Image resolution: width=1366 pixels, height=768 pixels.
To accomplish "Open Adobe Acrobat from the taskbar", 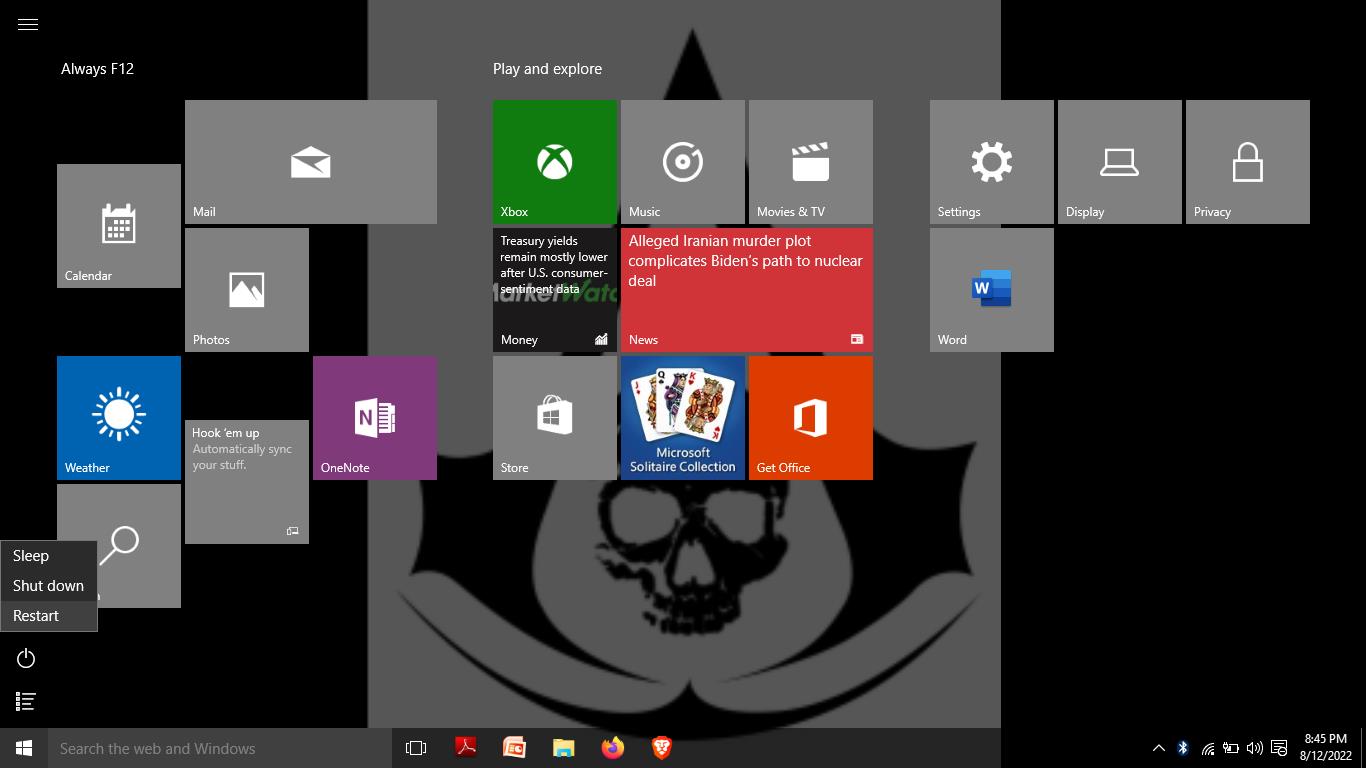I will 465,748.
